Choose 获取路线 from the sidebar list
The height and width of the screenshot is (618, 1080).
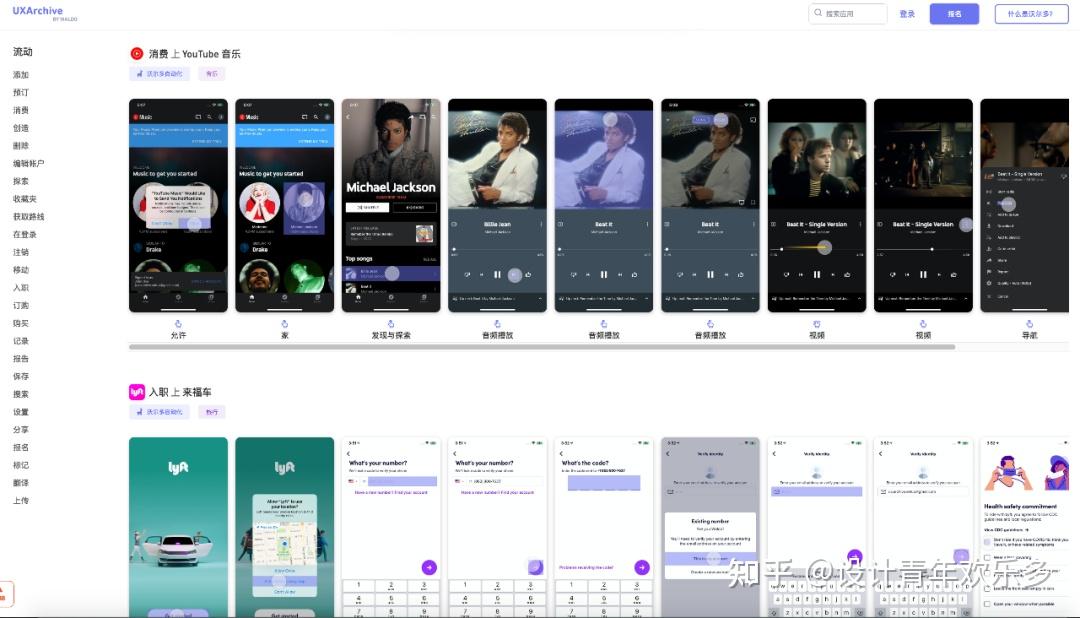(28, 216)
